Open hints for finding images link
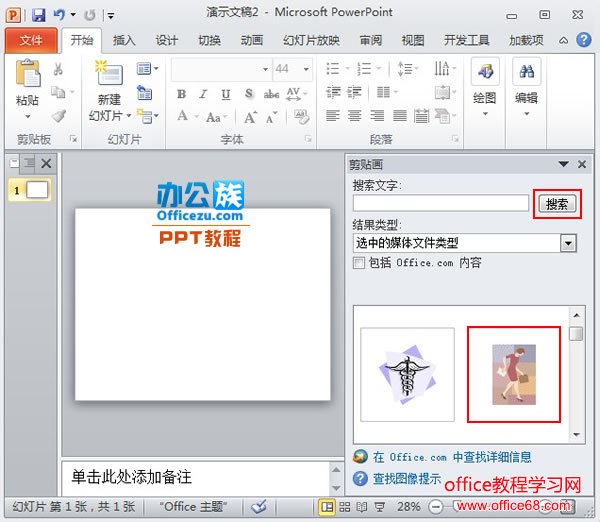This screenshot has width=600, height=522. point(407,479)
